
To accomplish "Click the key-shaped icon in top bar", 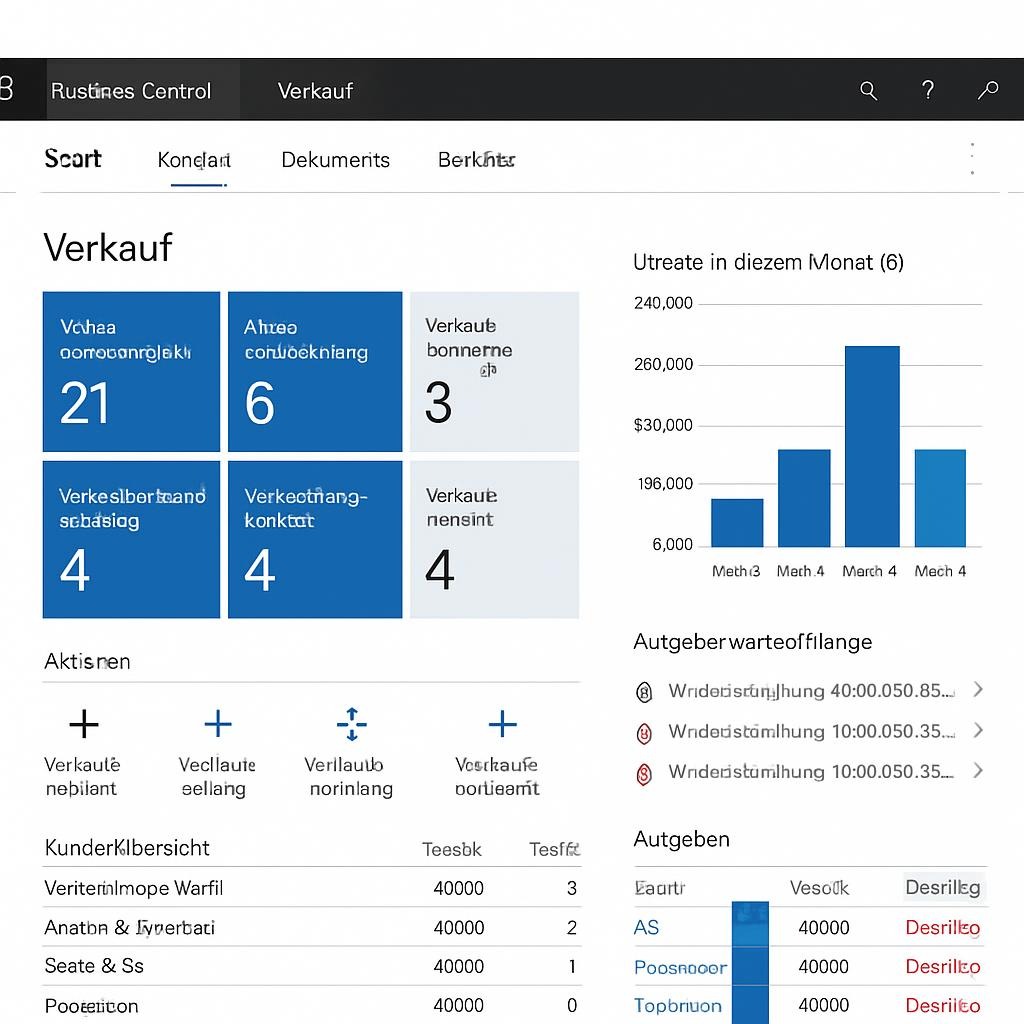I will coord(988,91).
